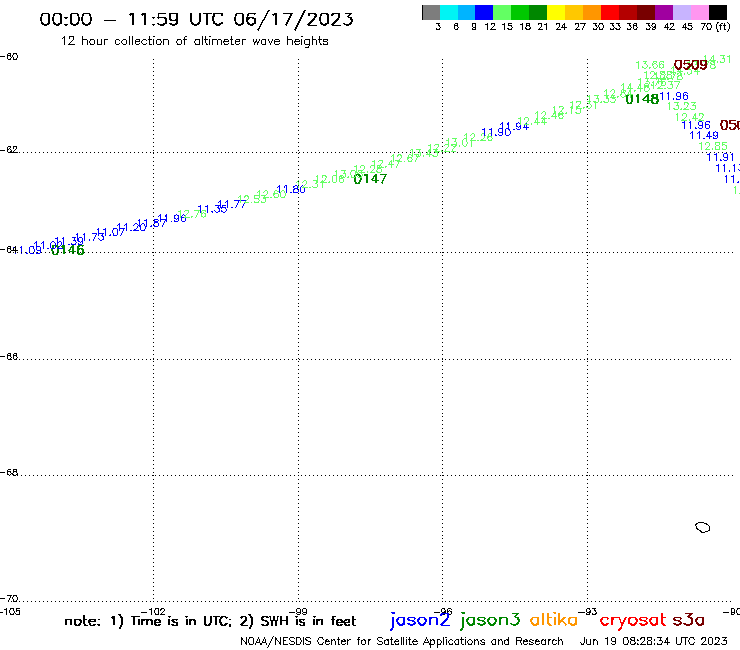Click the altika satellite label
Screen dimensions: 740x650
[554, 620]
